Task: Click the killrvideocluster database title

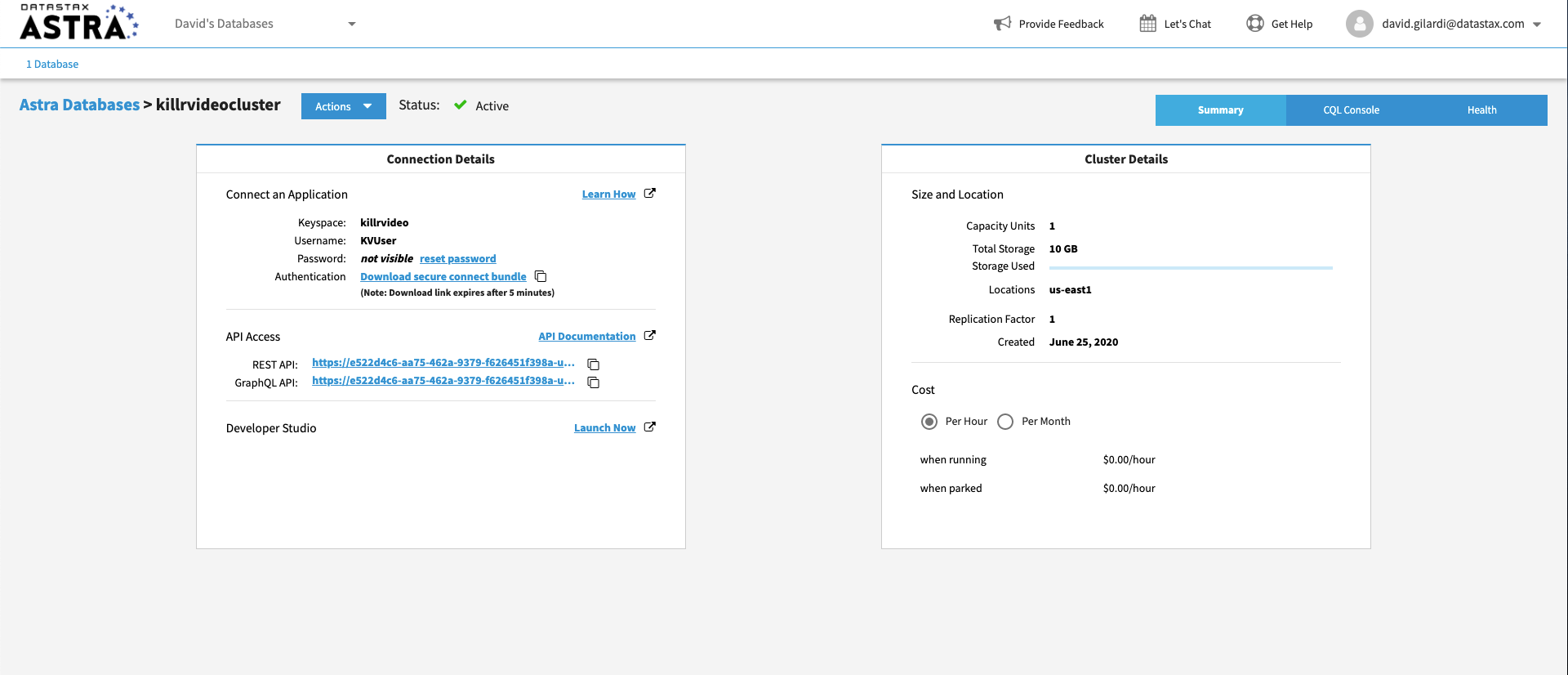Action: click(x=218, y=105)
